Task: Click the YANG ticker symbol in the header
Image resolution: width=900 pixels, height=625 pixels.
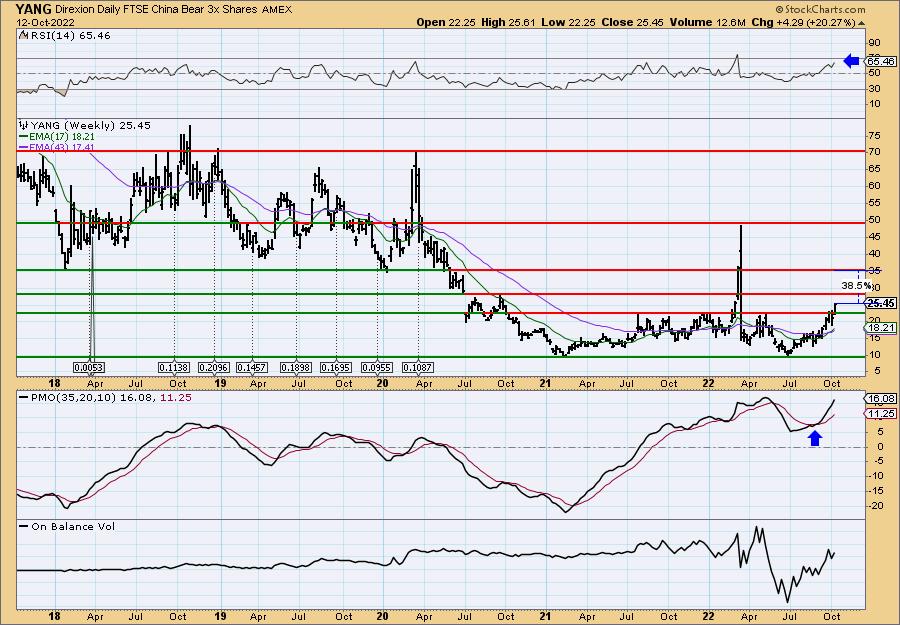Action: pos(34,9)
